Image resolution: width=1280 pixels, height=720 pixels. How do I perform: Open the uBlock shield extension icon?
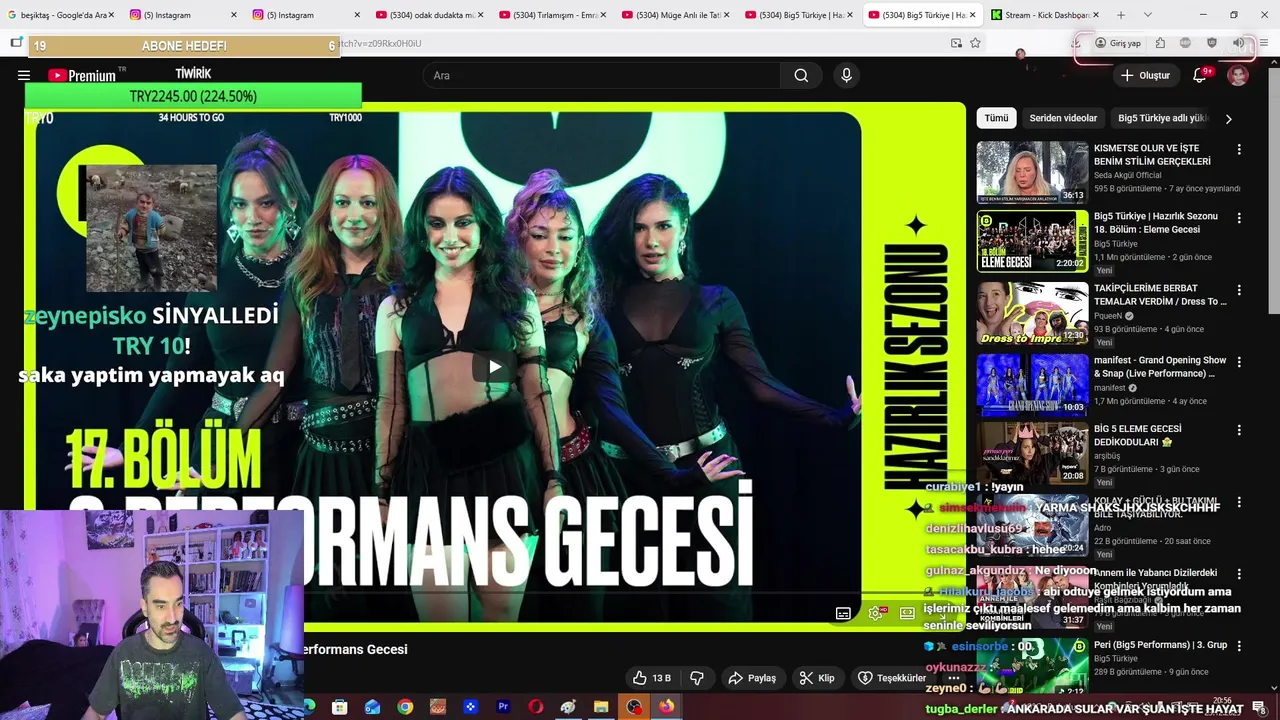click(x=1212, y=43)
